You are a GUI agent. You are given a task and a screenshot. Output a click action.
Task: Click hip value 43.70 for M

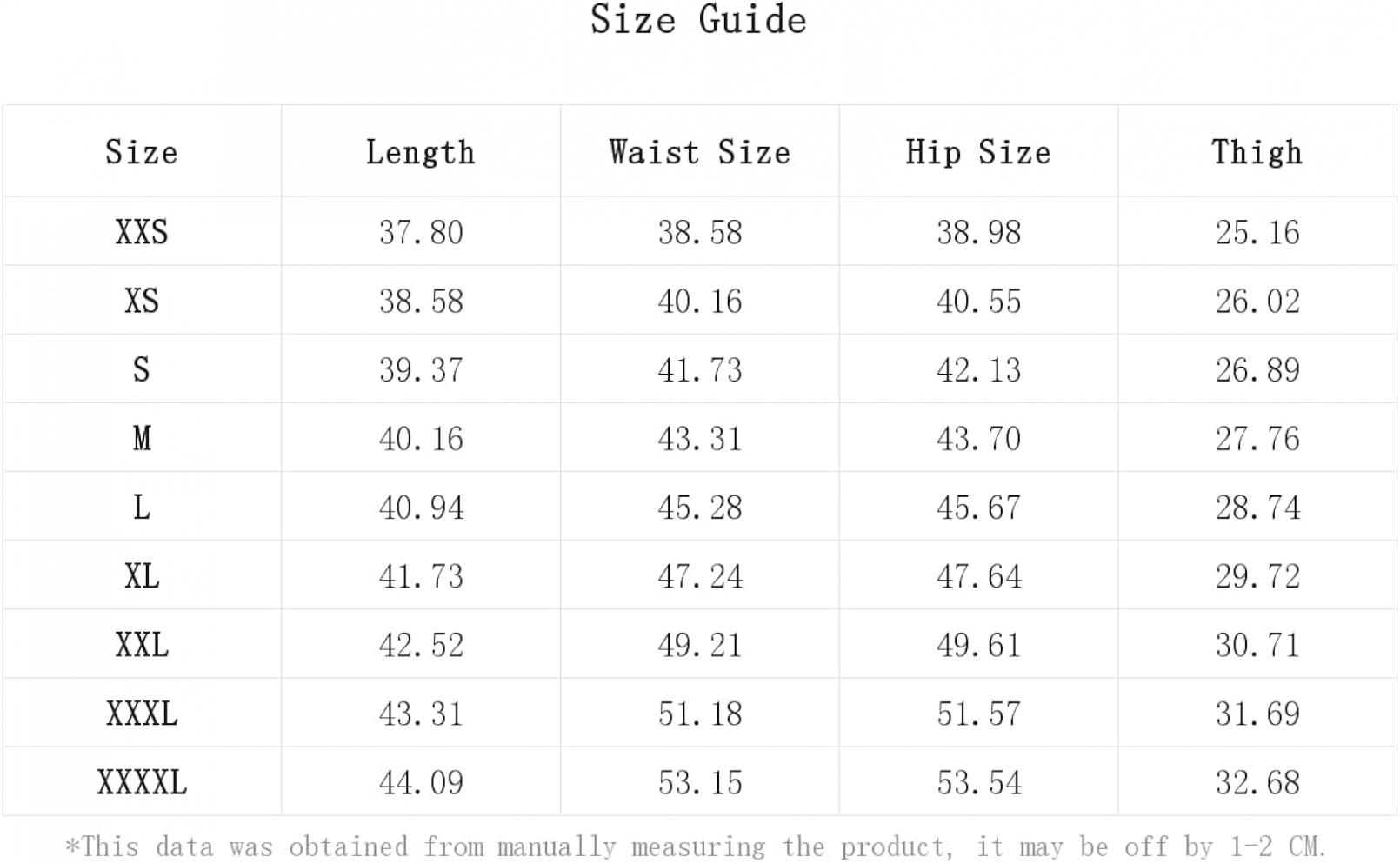(978, 438)
